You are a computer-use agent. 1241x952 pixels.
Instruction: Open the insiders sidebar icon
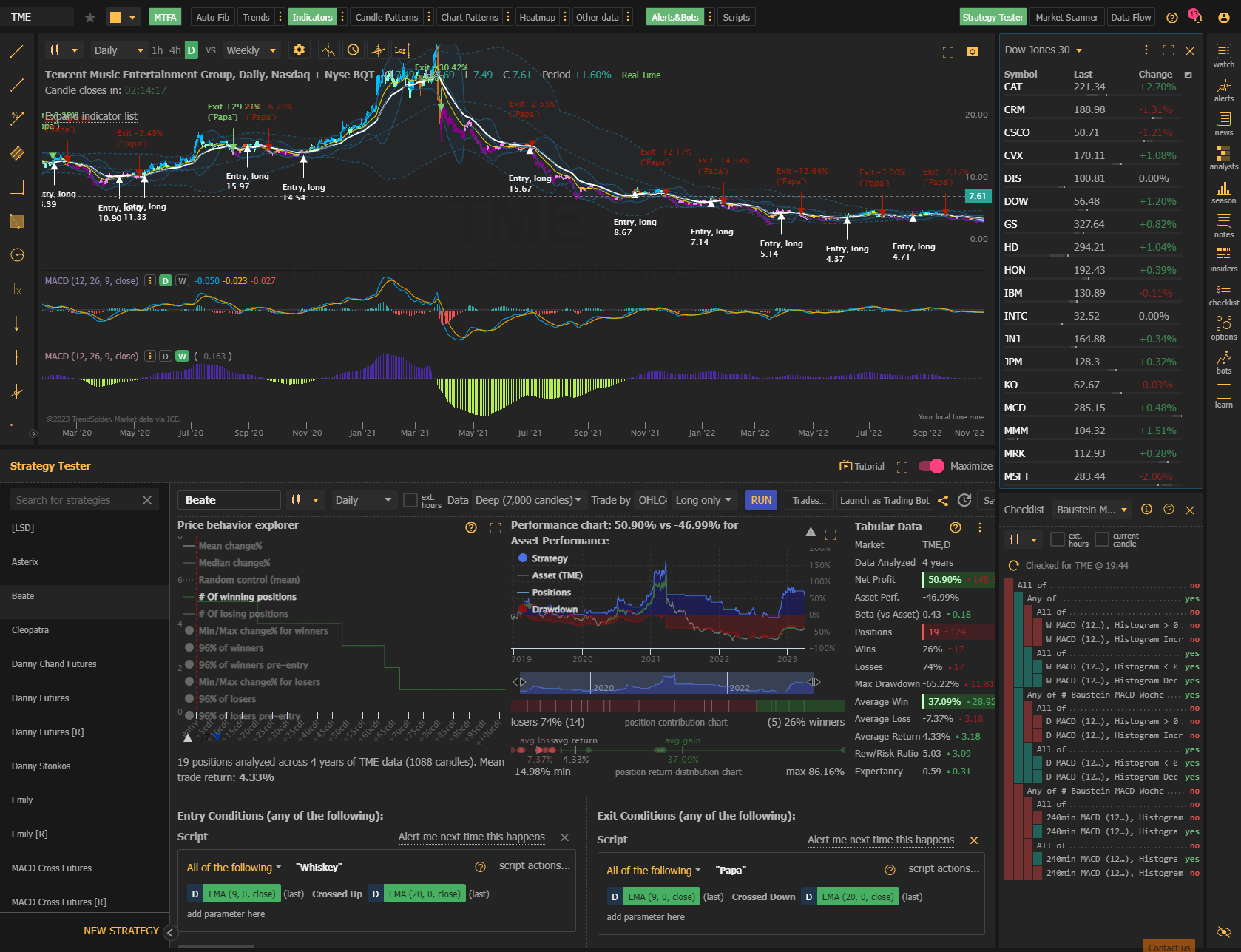(1223, 260)
